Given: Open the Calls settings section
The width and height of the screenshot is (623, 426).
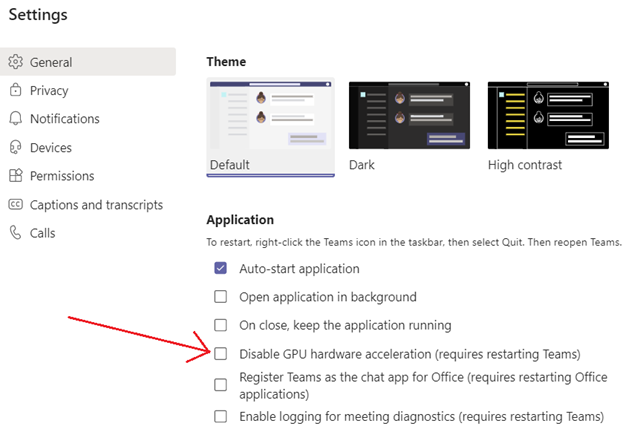Looking at the screenshot, I should pyautogui.click(x=88, y=233).
